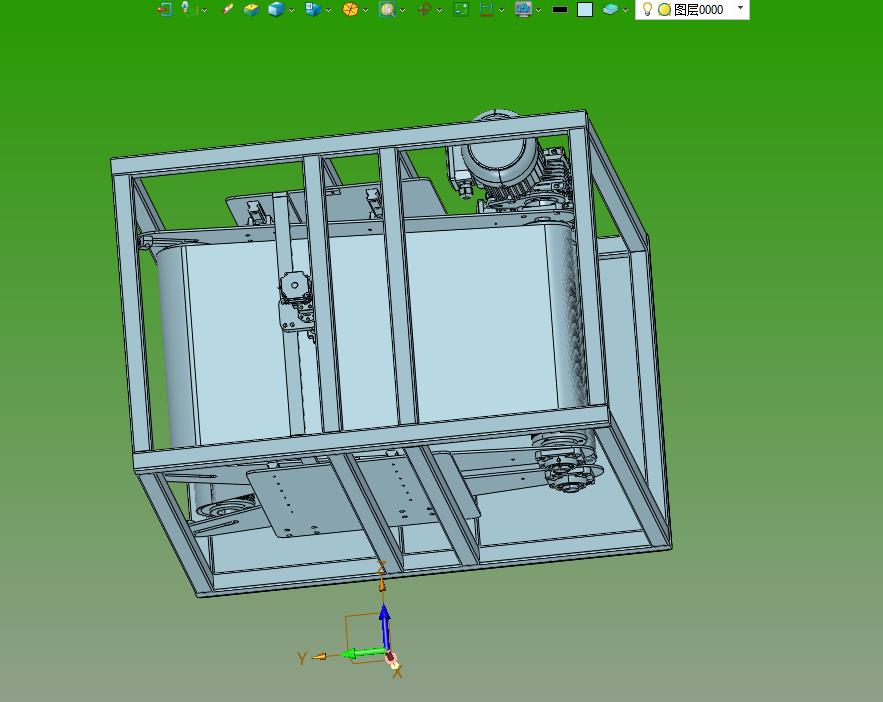Click the teal layer plate icon
This screenshot has height=702, width=883.
pyautogui.click(x=610, y=10)
